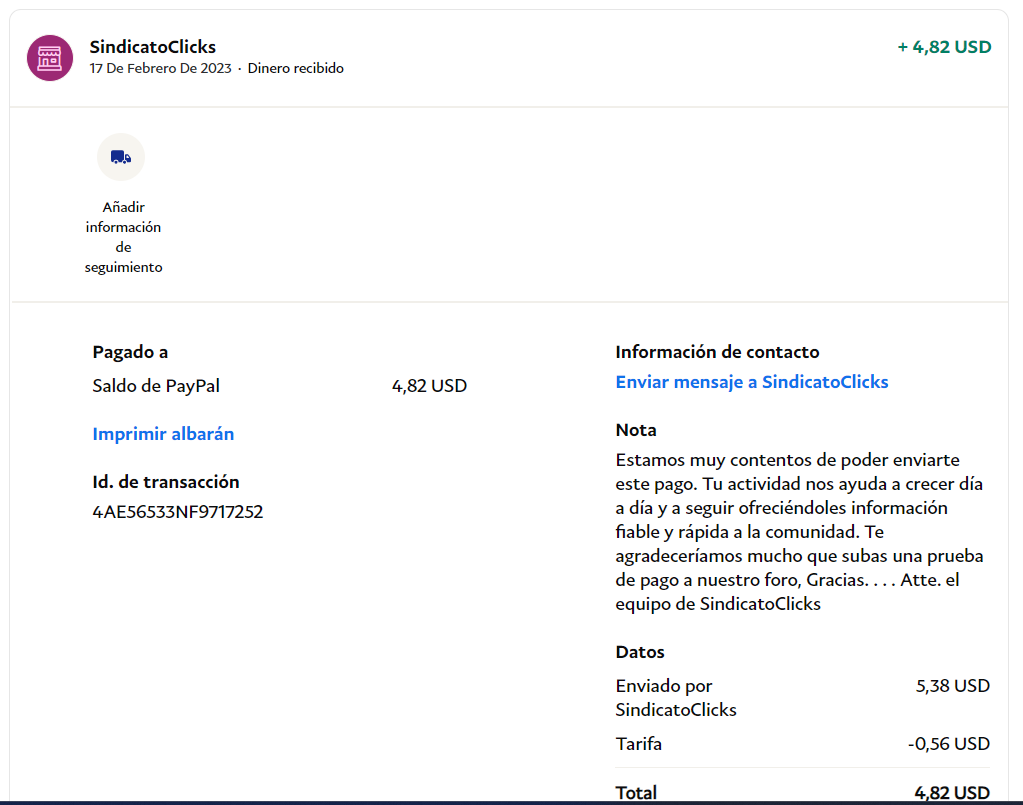
Task: Click the Dinero recibido status text
Action: [296, 68]
